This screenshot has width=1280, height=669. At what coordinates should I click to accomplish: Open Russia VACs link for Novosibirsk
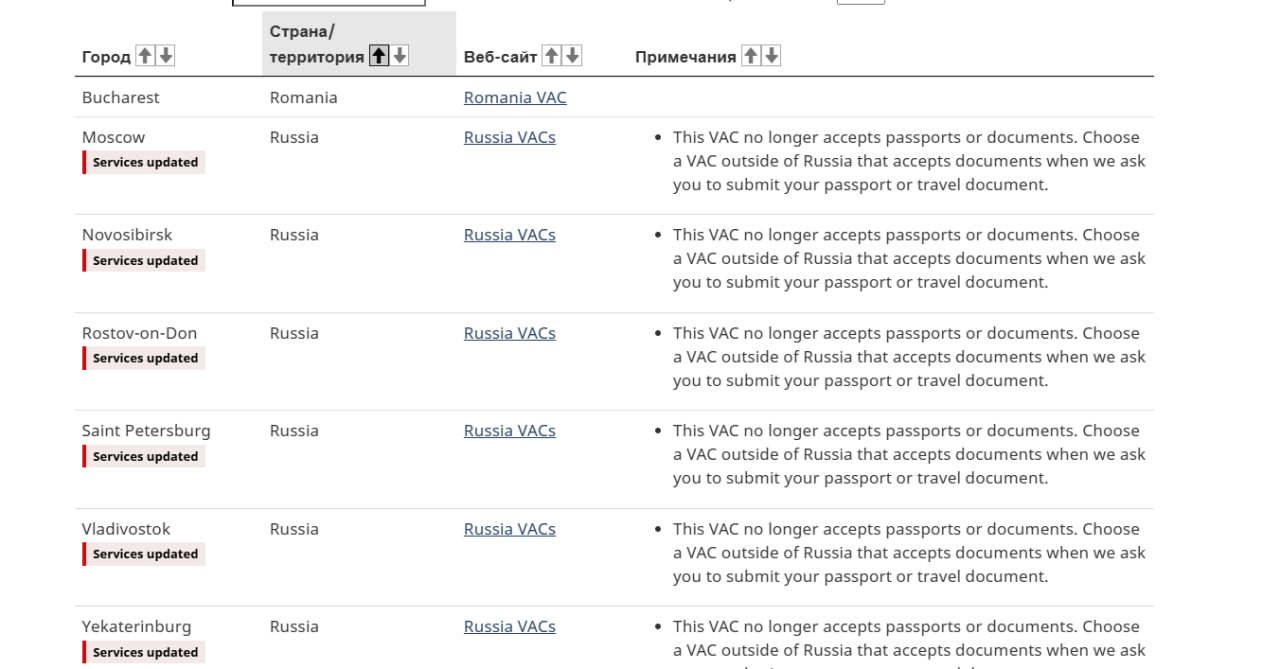(509, 235)
